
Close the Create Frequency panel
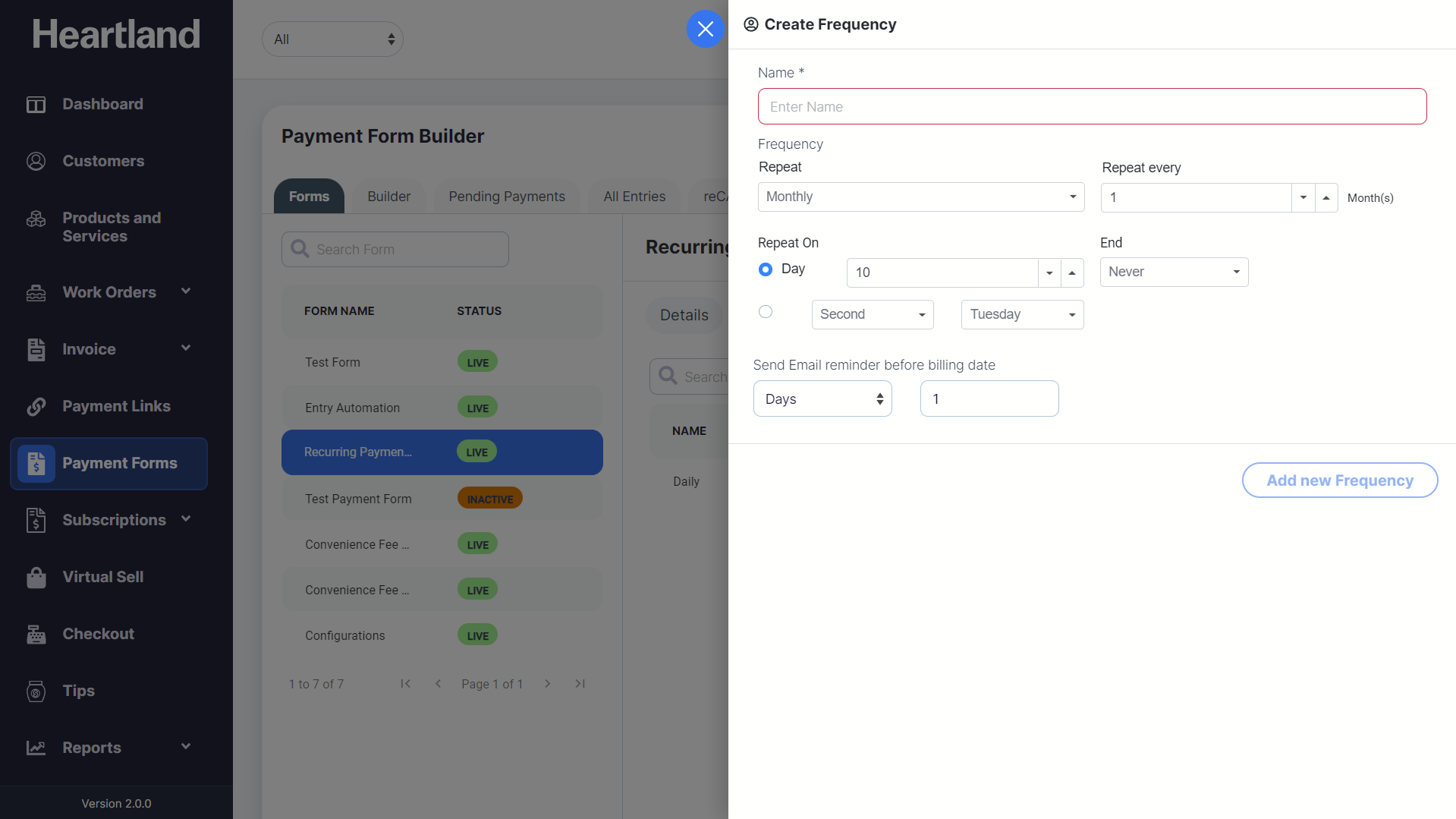click(x=705, y=29)
